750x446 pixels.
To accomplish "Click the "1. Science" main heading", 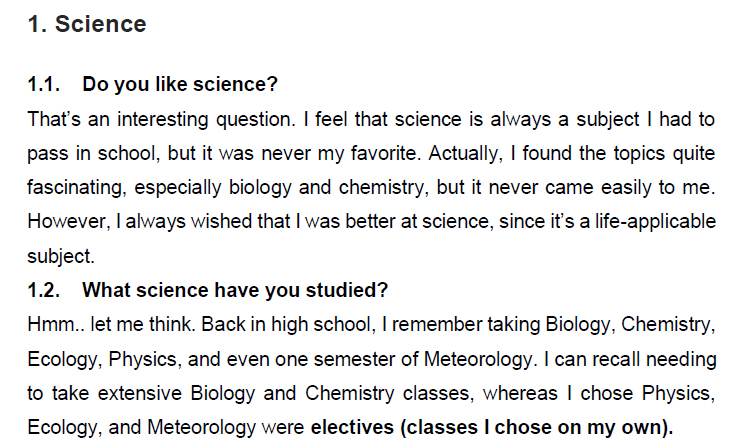I will [x=87, y=24].
